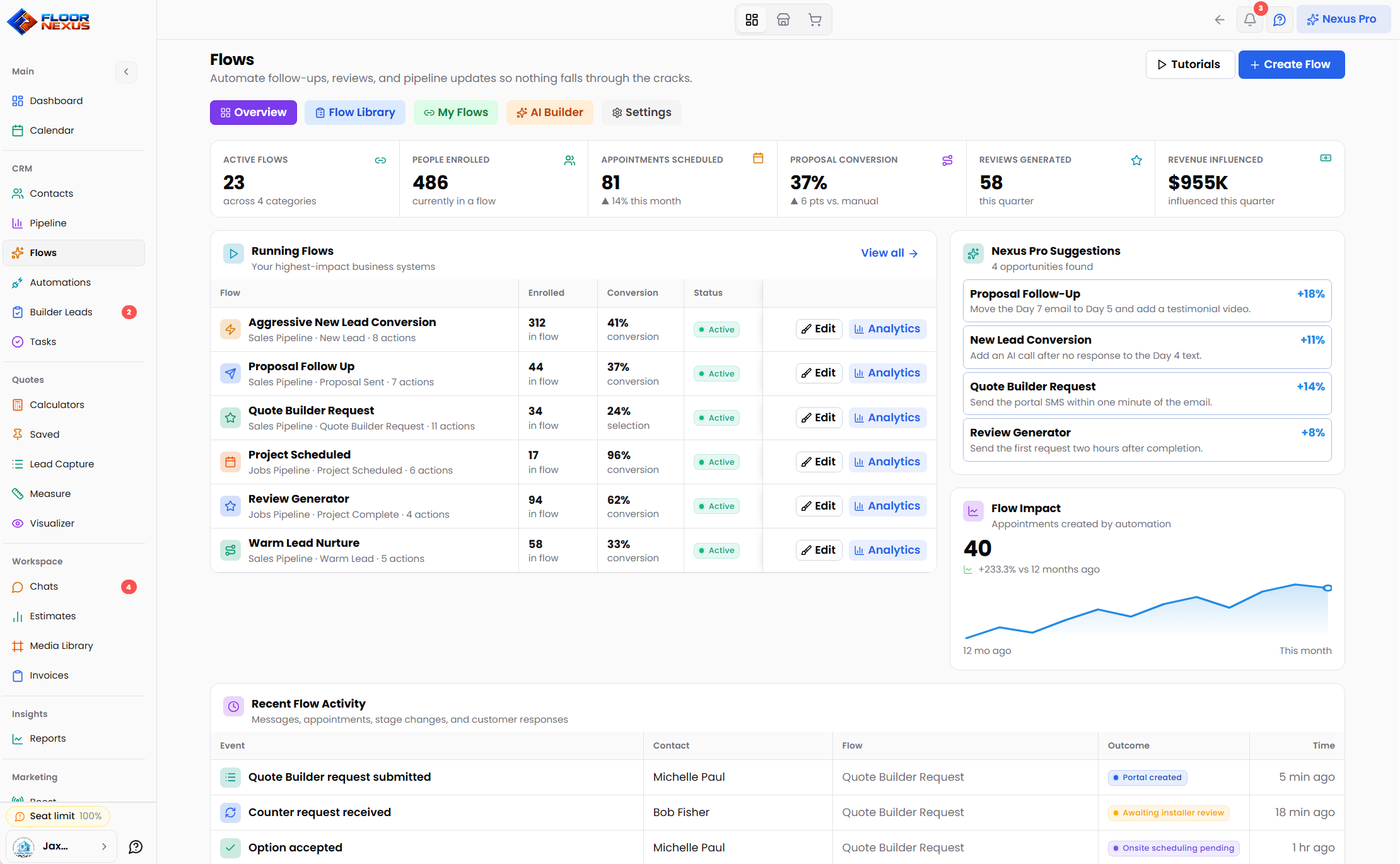
Task: Open the chat bubble icon near Nexus Pro
Action: pyautogui.click(x=1280, y=20)
